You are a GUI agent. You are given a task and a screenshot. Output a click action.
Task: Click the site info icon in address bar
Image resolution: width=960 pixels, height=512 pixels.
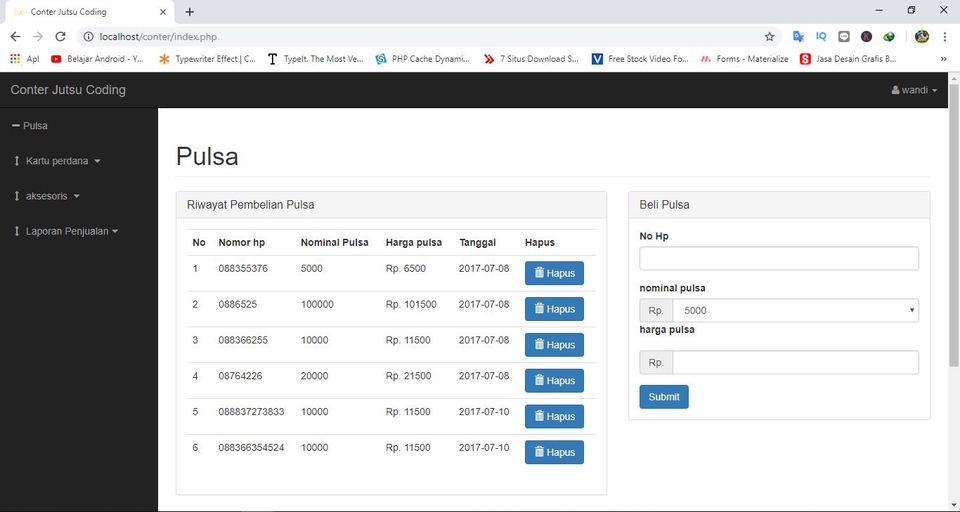[x=88, y=37]
